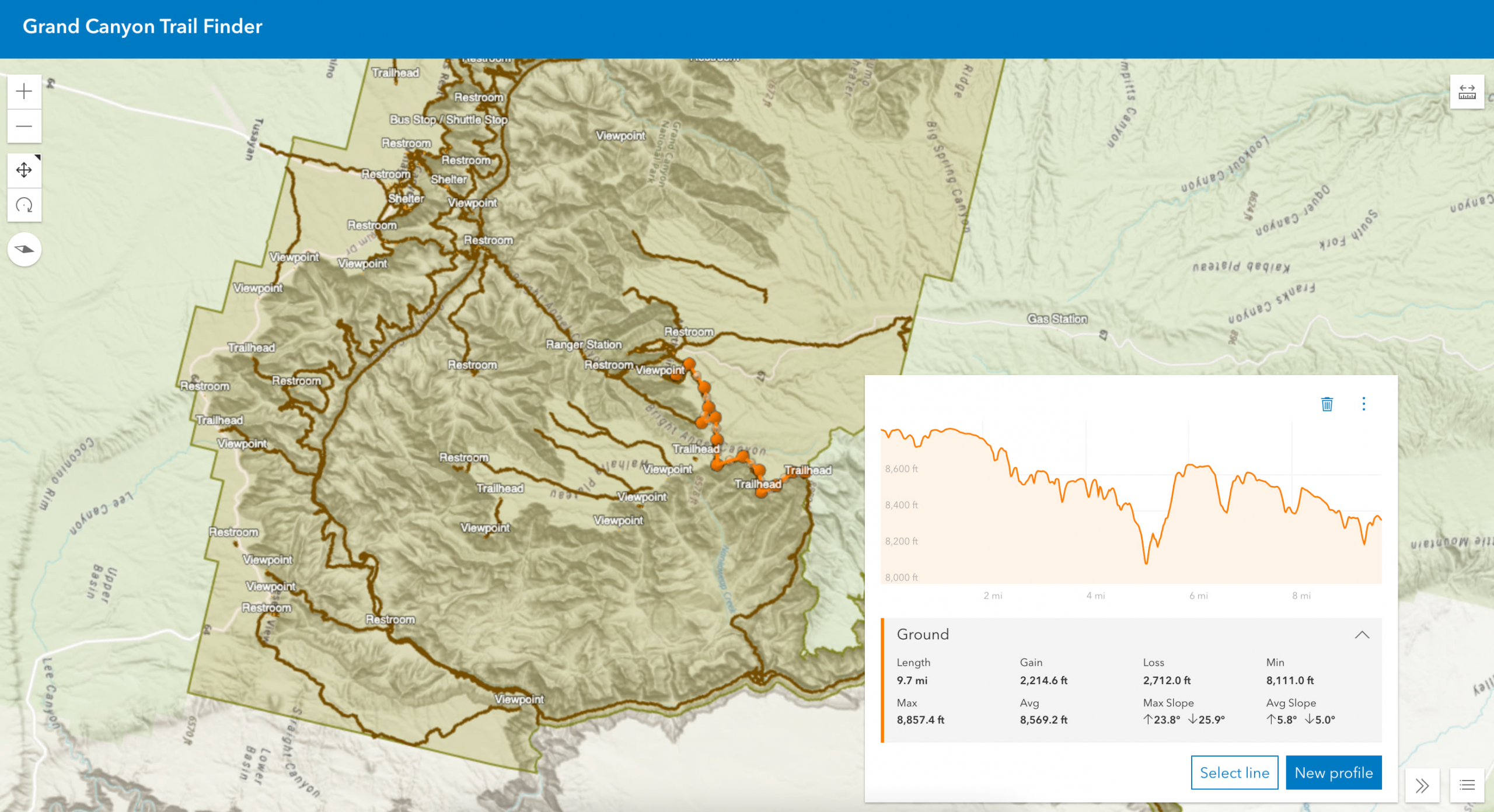Open the elevation profile measure tool
The width and height of the screenshot is (1494, 812).
tap(1467, 92)
